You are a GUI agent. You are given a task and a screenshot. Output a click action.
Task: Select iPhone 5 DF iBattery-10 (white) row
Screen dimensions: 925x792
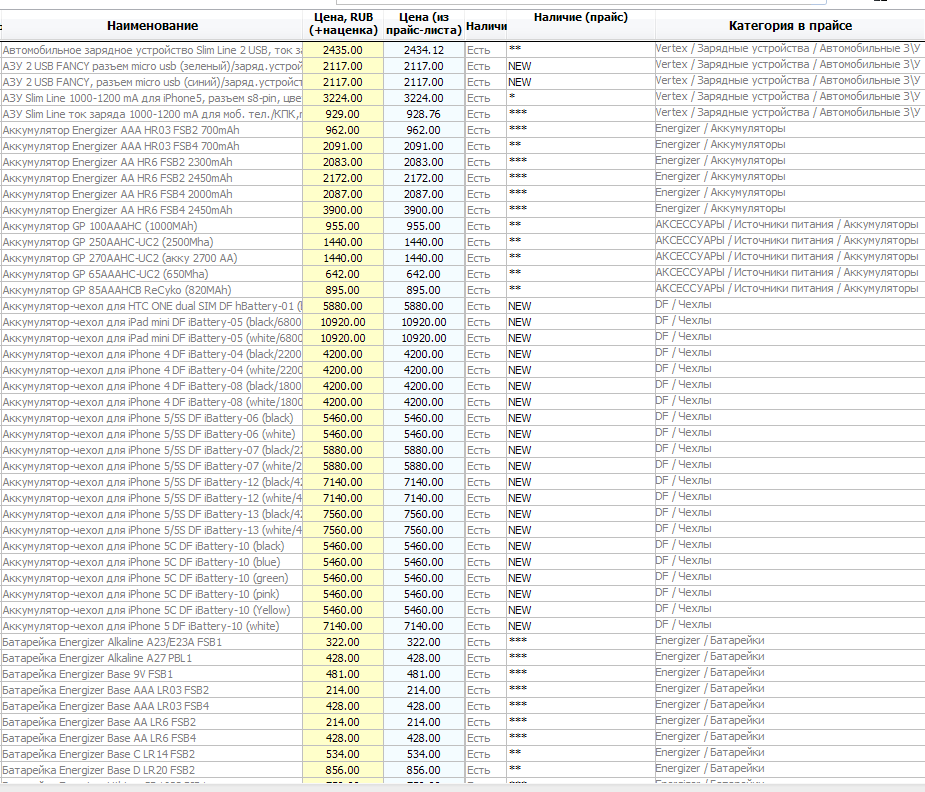(x=152, y=626)
